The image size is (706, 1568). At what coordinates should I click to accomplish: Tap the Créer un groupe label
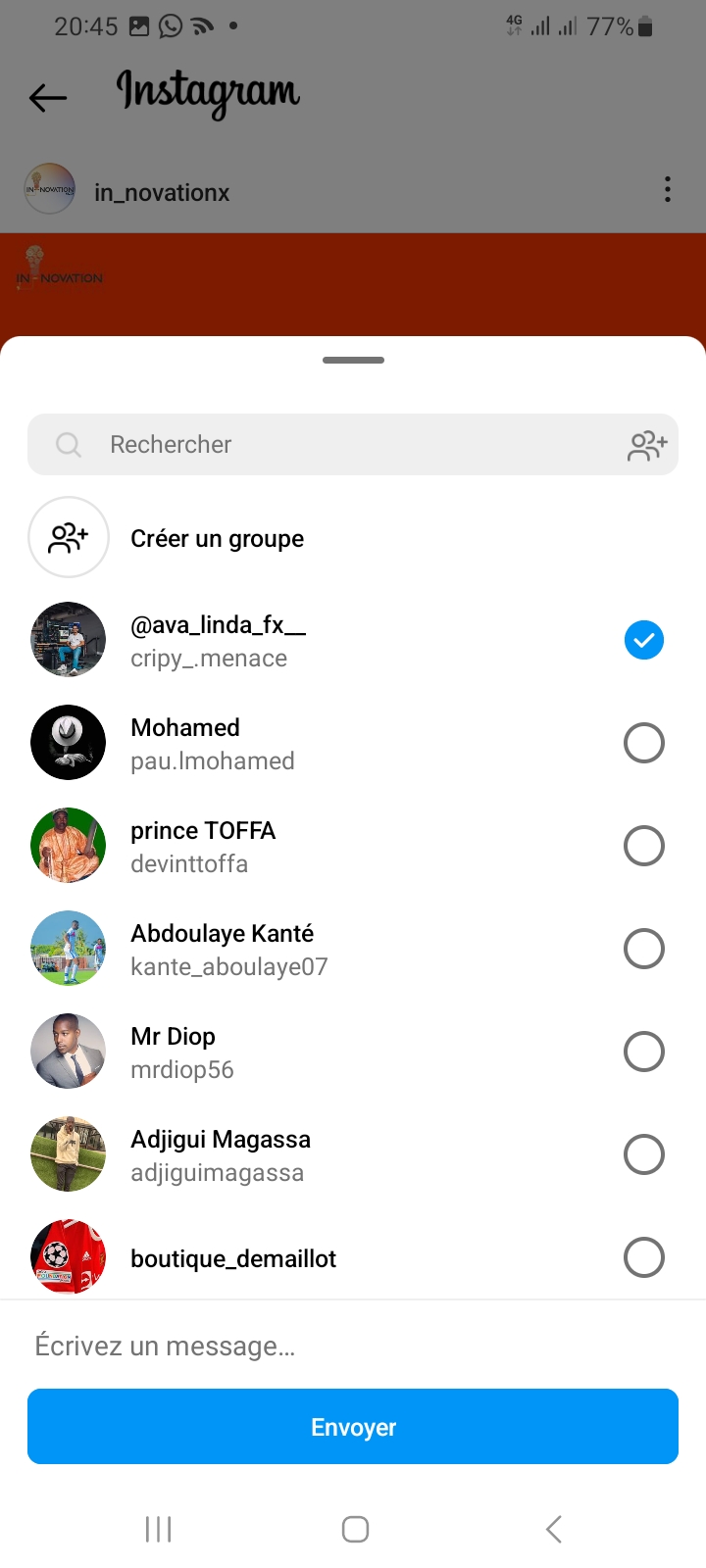point(217,539)
